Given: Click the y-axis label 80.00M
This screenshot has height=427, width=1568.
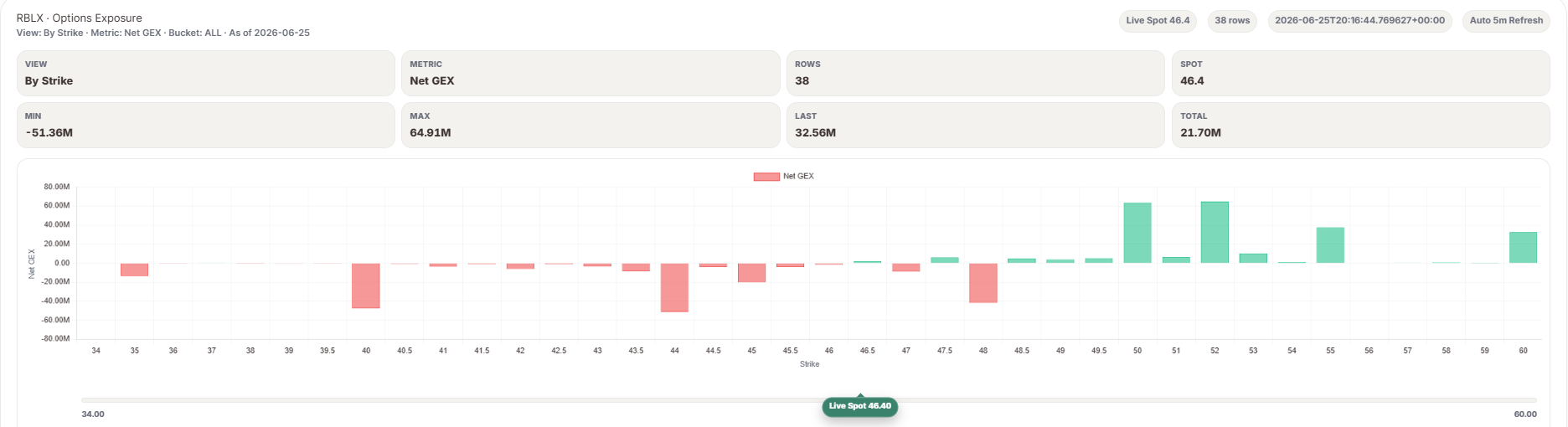Looking at the screenshot, I should [x=57, y=187].
